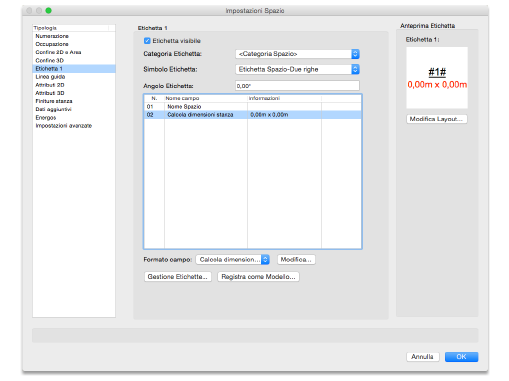Confirm with the OK button

tap(461, 357)
